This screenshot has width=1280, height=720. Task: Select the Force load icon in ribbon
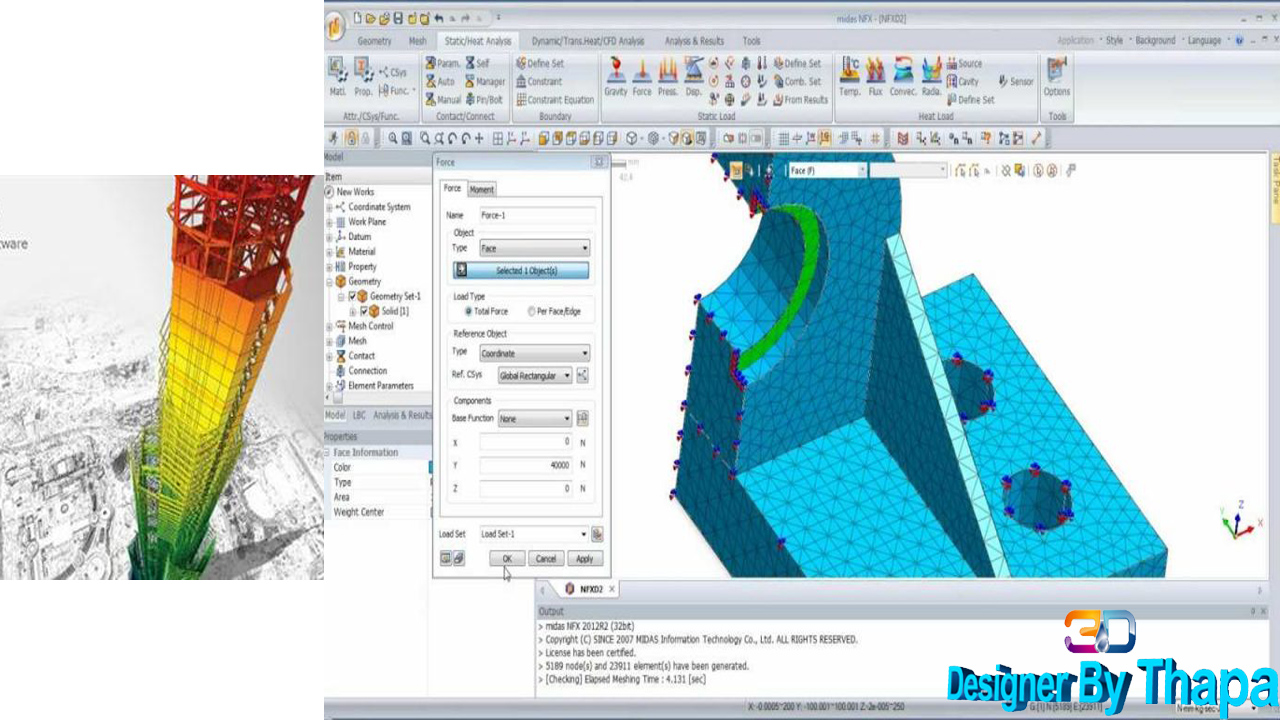pyautogui.click(x=642, y=78)
